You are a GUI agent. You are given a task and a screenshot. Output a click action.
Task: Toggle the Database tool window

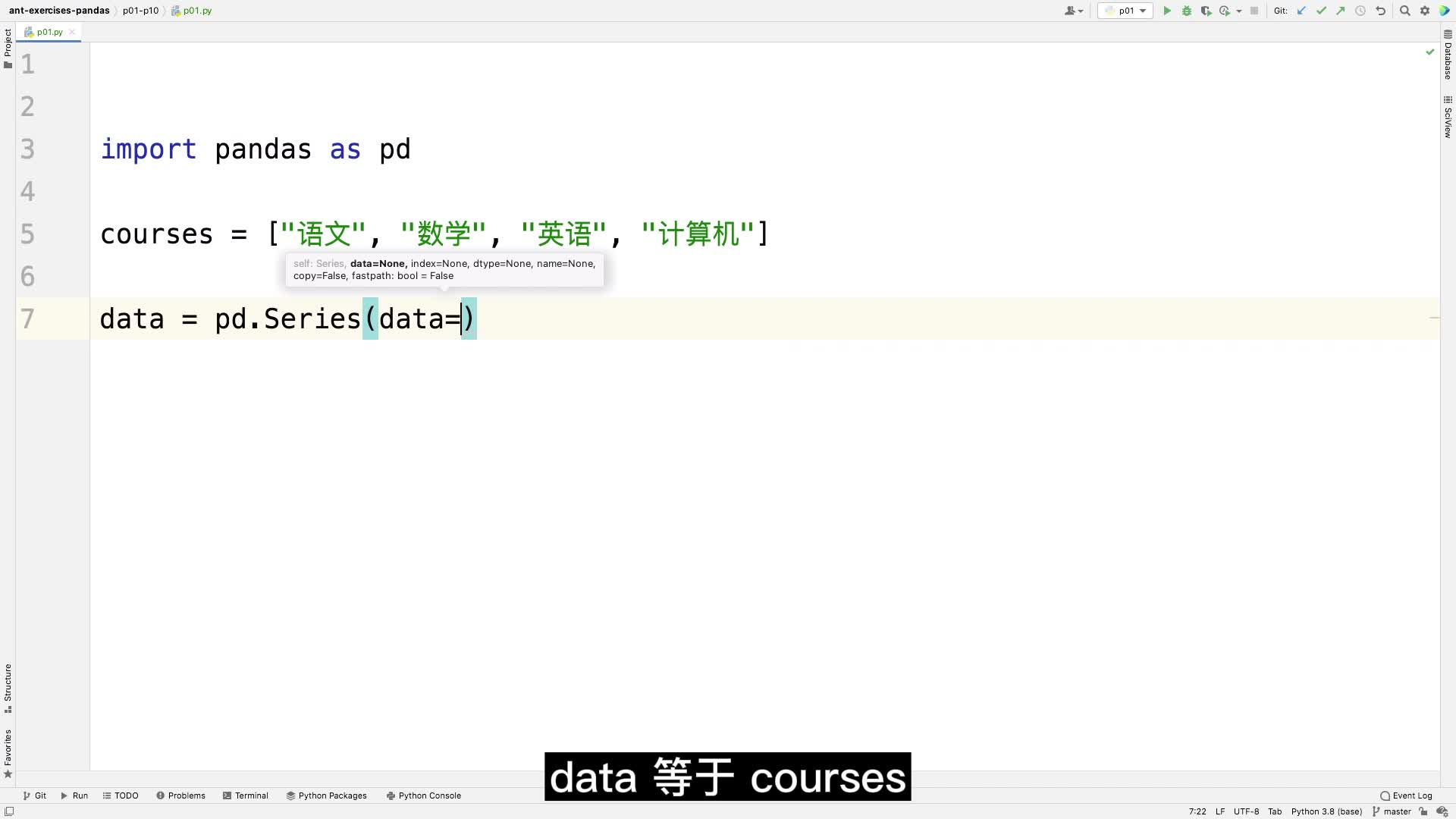coord(1448,55)
